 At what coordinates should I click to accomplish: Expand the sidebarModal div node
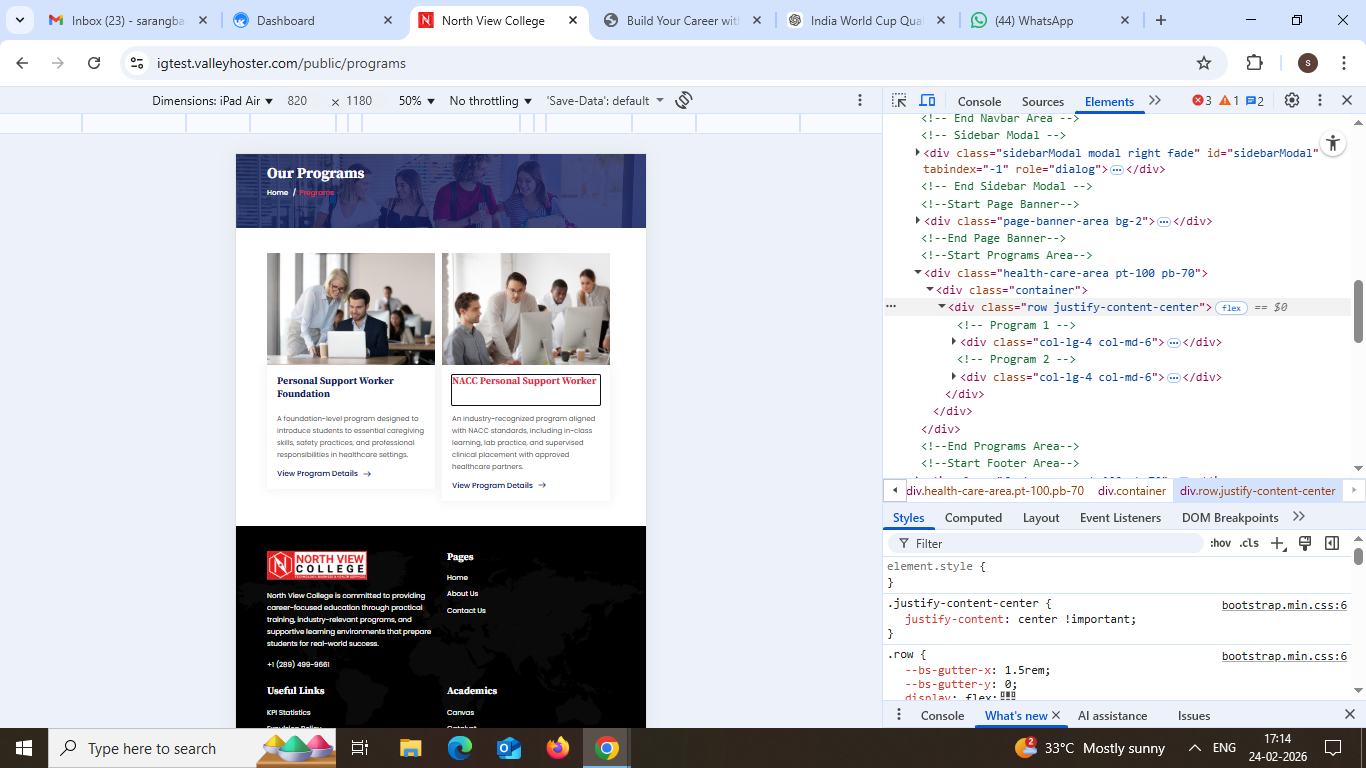tap(918, 153)
